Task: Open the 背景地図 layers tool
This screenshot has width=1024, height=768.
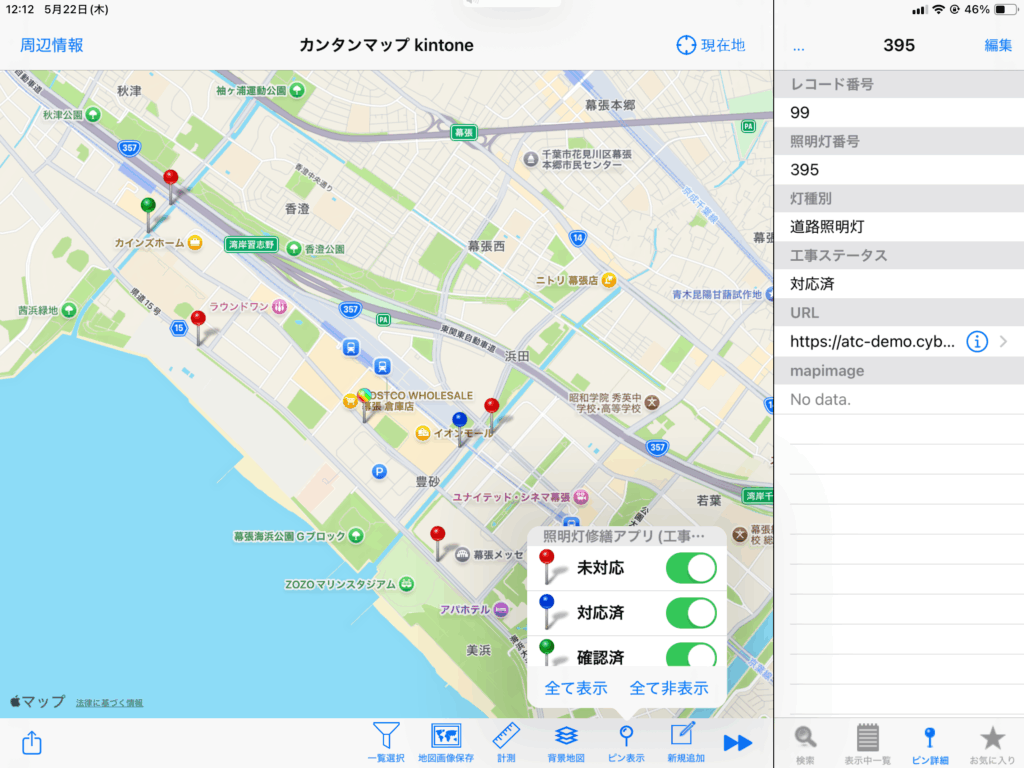Action: click(566, 743)
